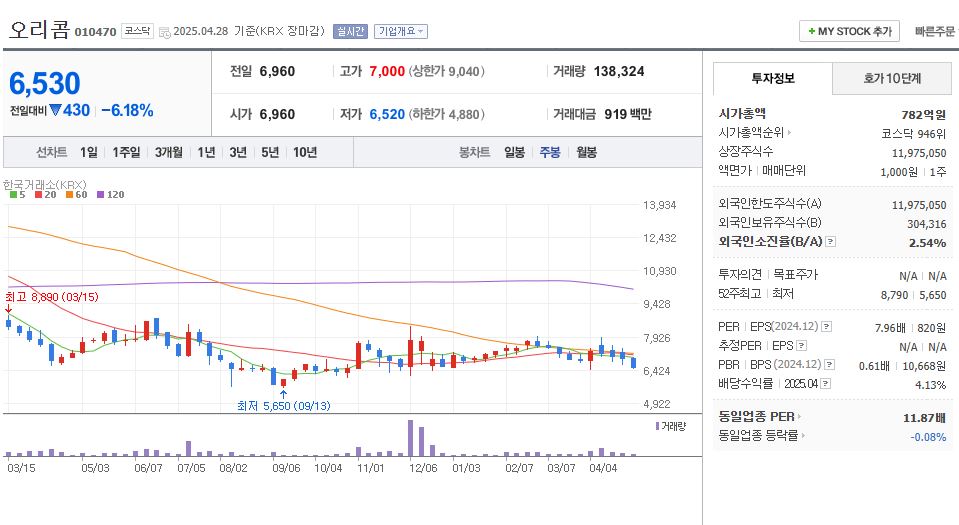This screenshot has width=959, height=525.
Task: Click the 04/04 date label on the chart axis
Action: [603, 468]
